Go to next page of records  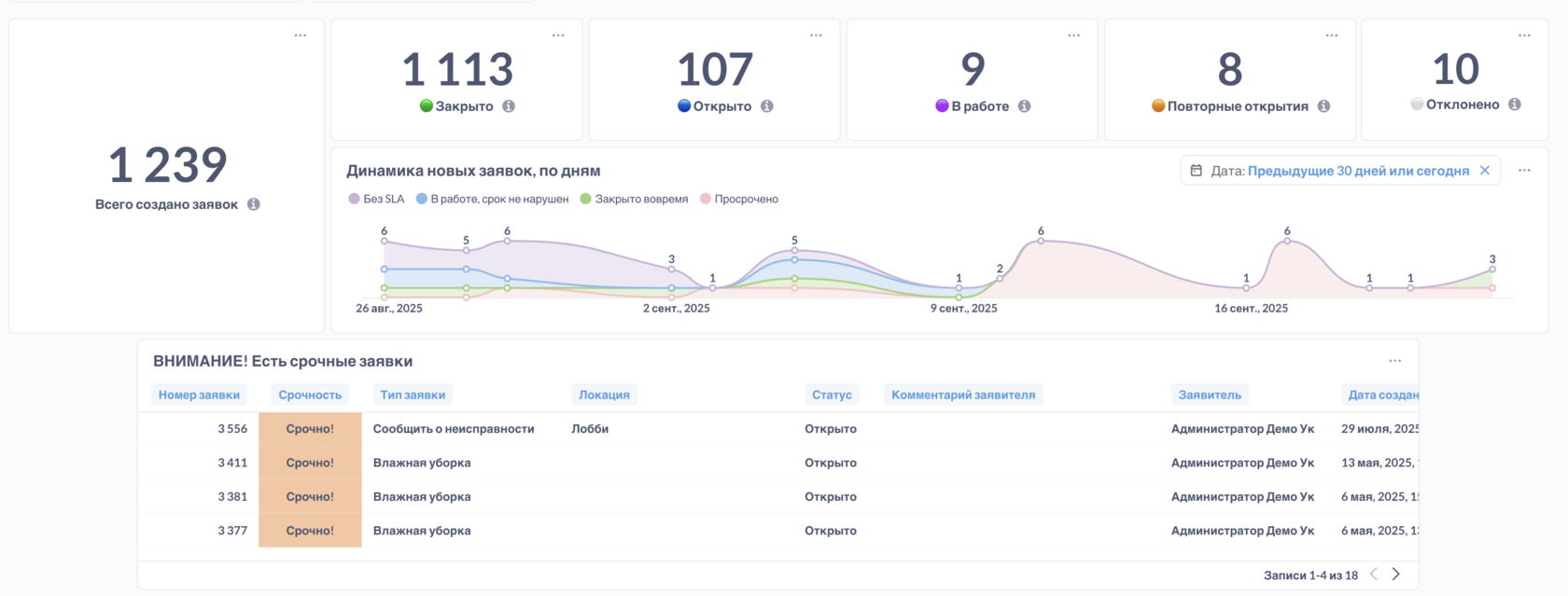[x=1396, y=575]
